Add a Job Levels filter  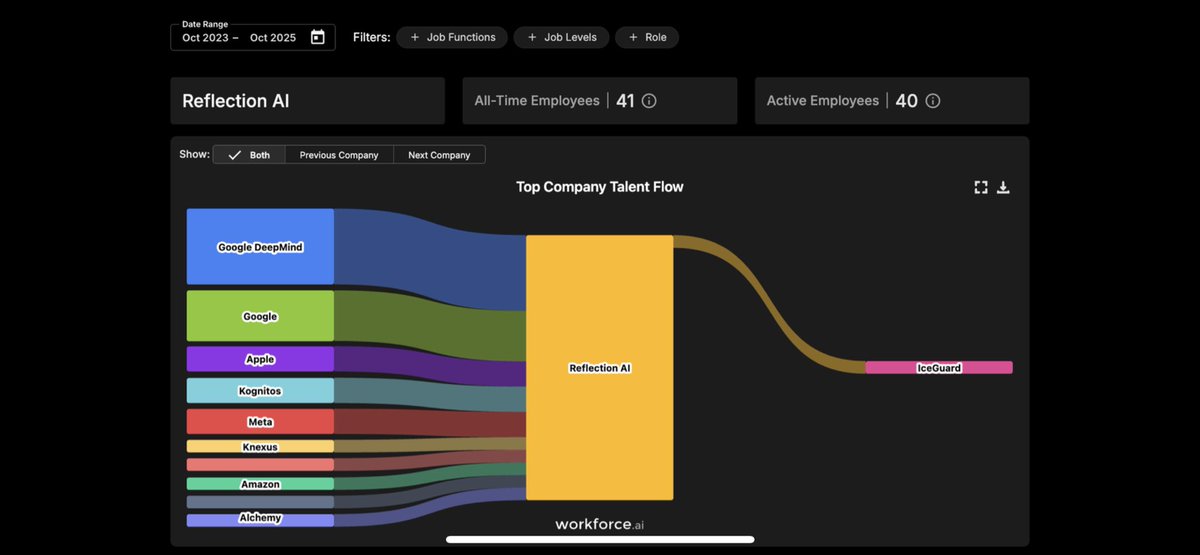pos(561,37)
